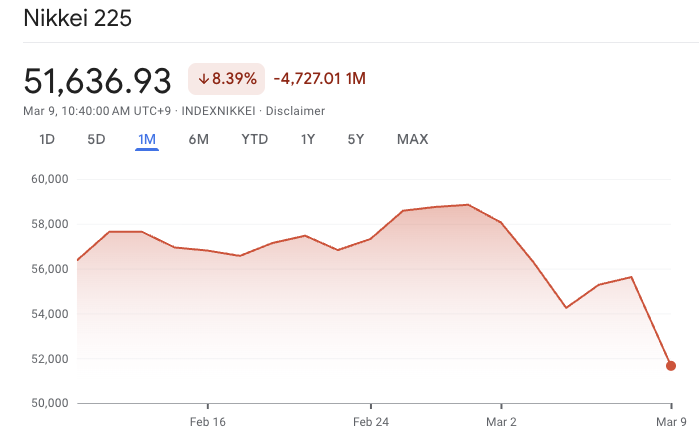Click the red endpoint dot on chart
This screenshot has height=446, width=699.
coord(671,366)
